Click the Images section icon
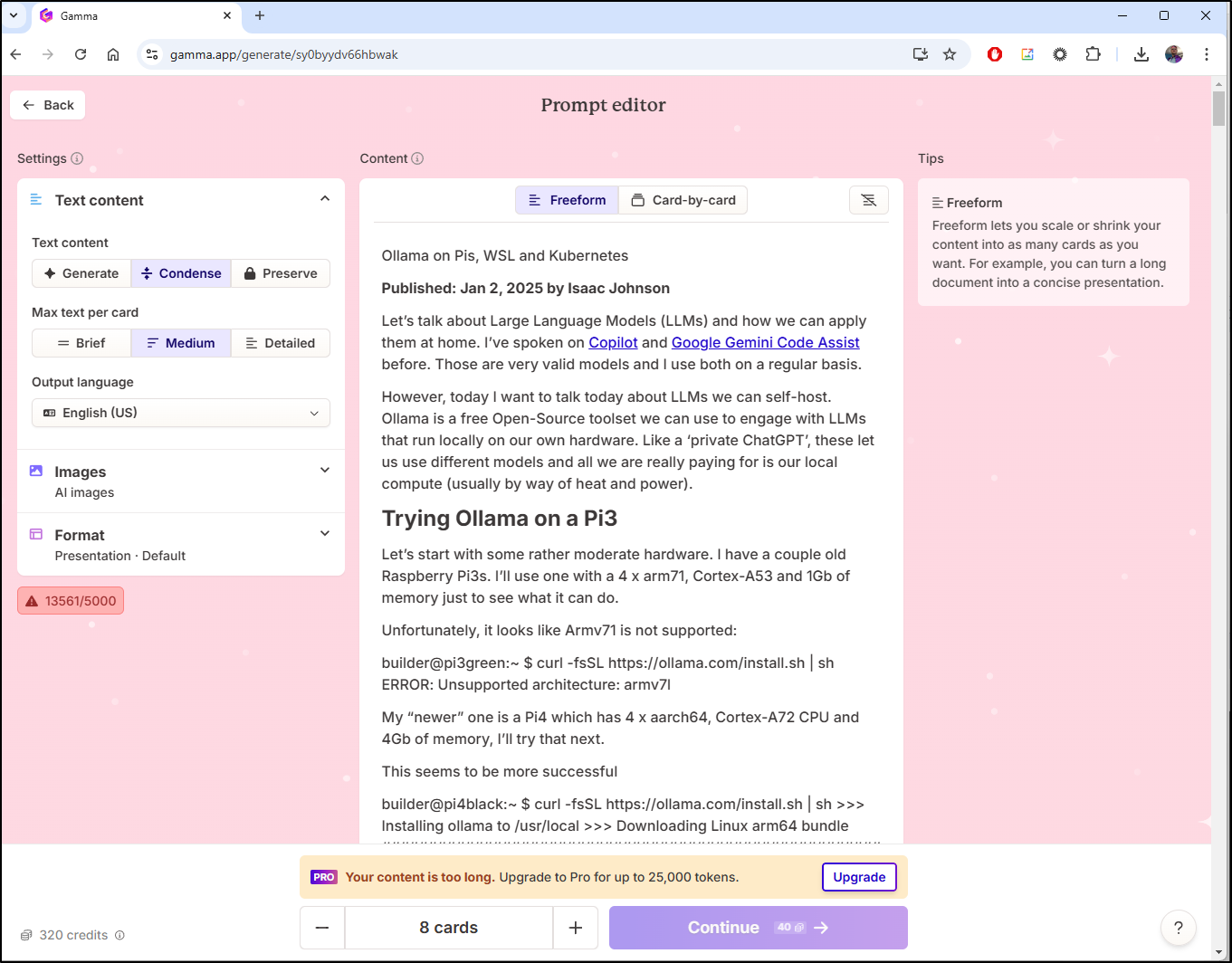 click(x=36, y=471)
